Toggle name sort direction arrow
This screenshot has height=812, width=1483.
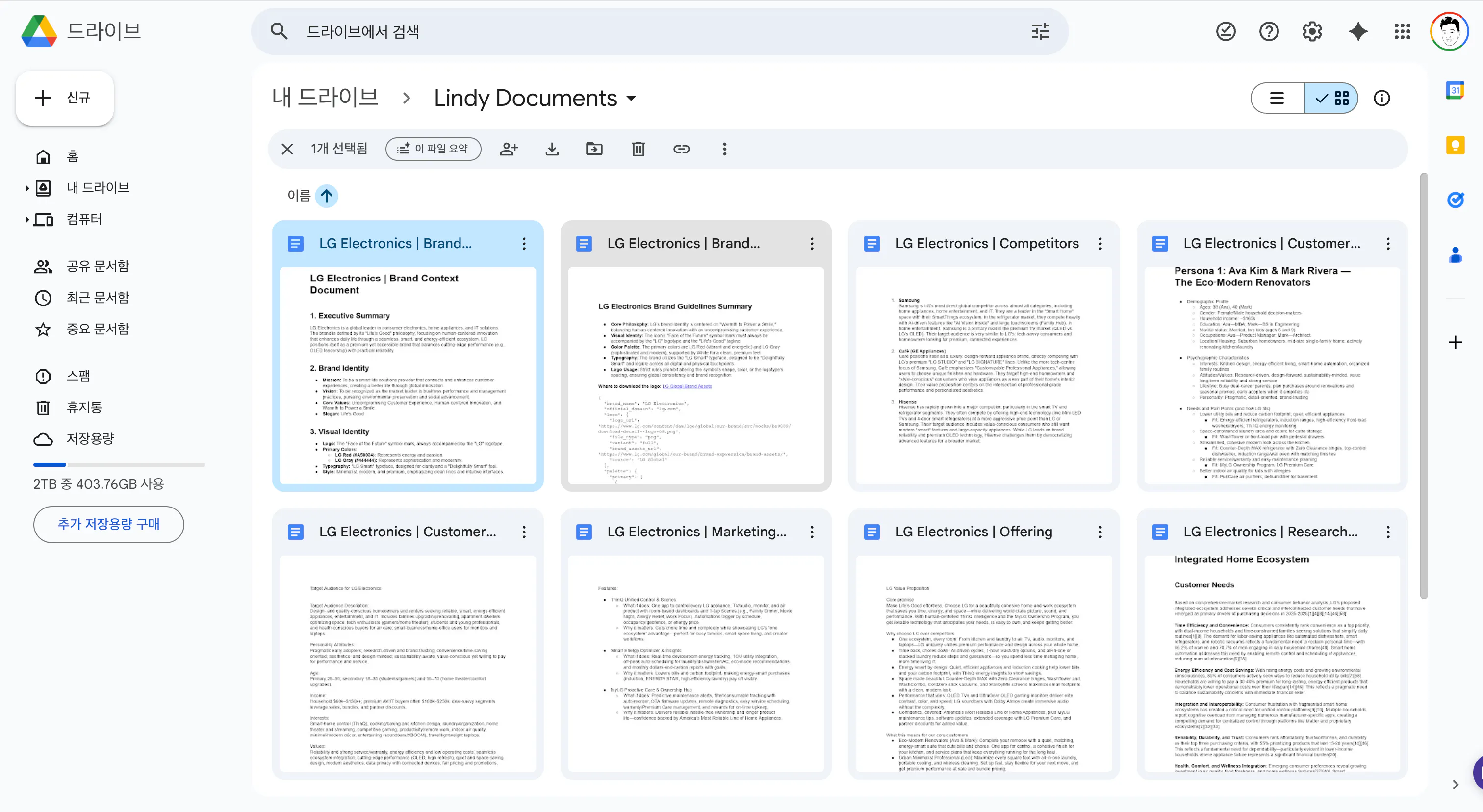click(327, 196)
